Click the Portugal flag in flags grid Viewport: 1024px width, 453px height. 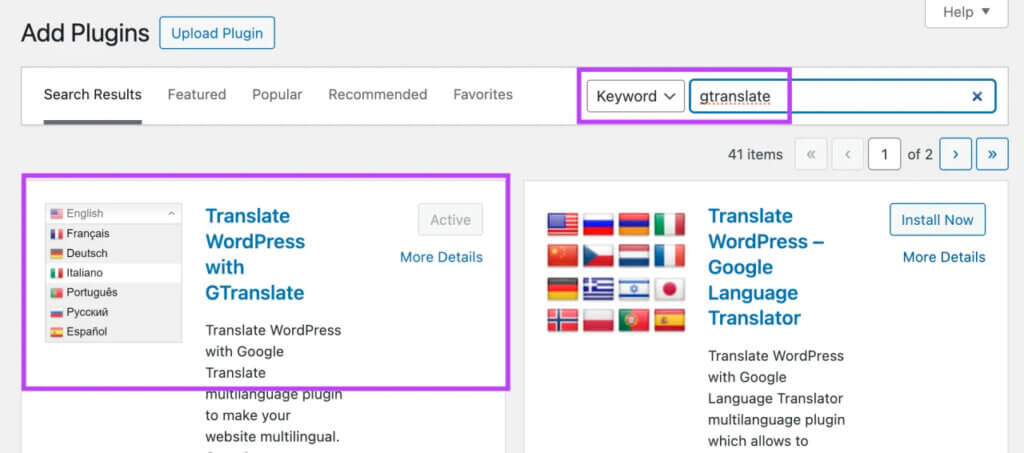634,320
